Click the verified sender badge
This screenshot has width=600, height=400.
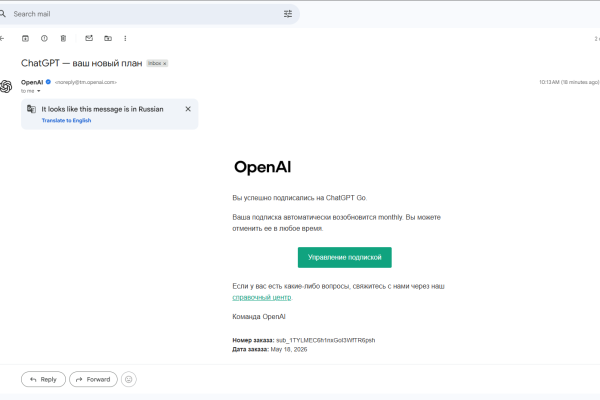point(48,82)
